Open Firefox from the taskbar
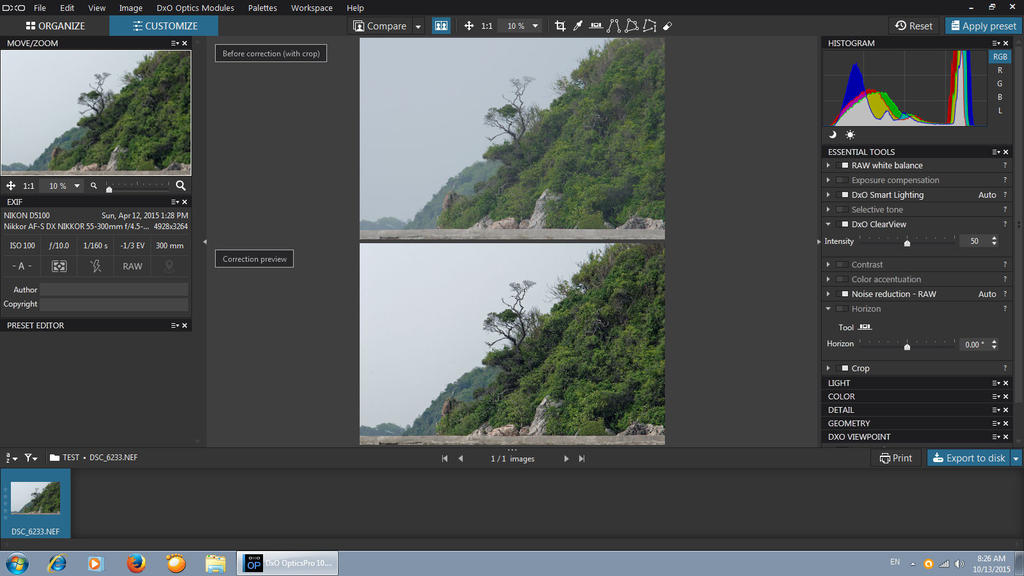 [x=136, y=563]
